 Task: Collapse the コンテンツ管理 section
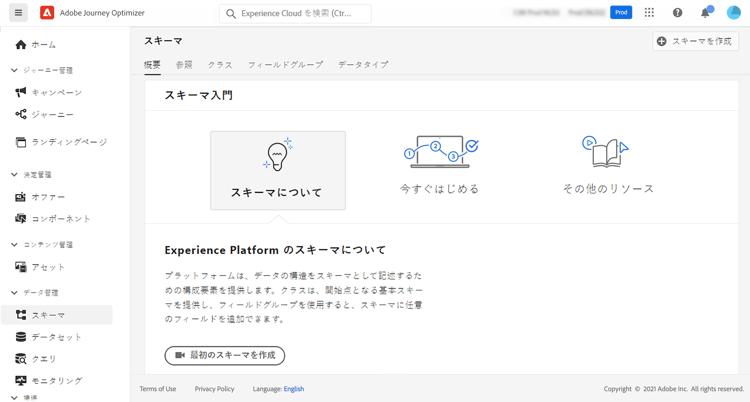14,245
